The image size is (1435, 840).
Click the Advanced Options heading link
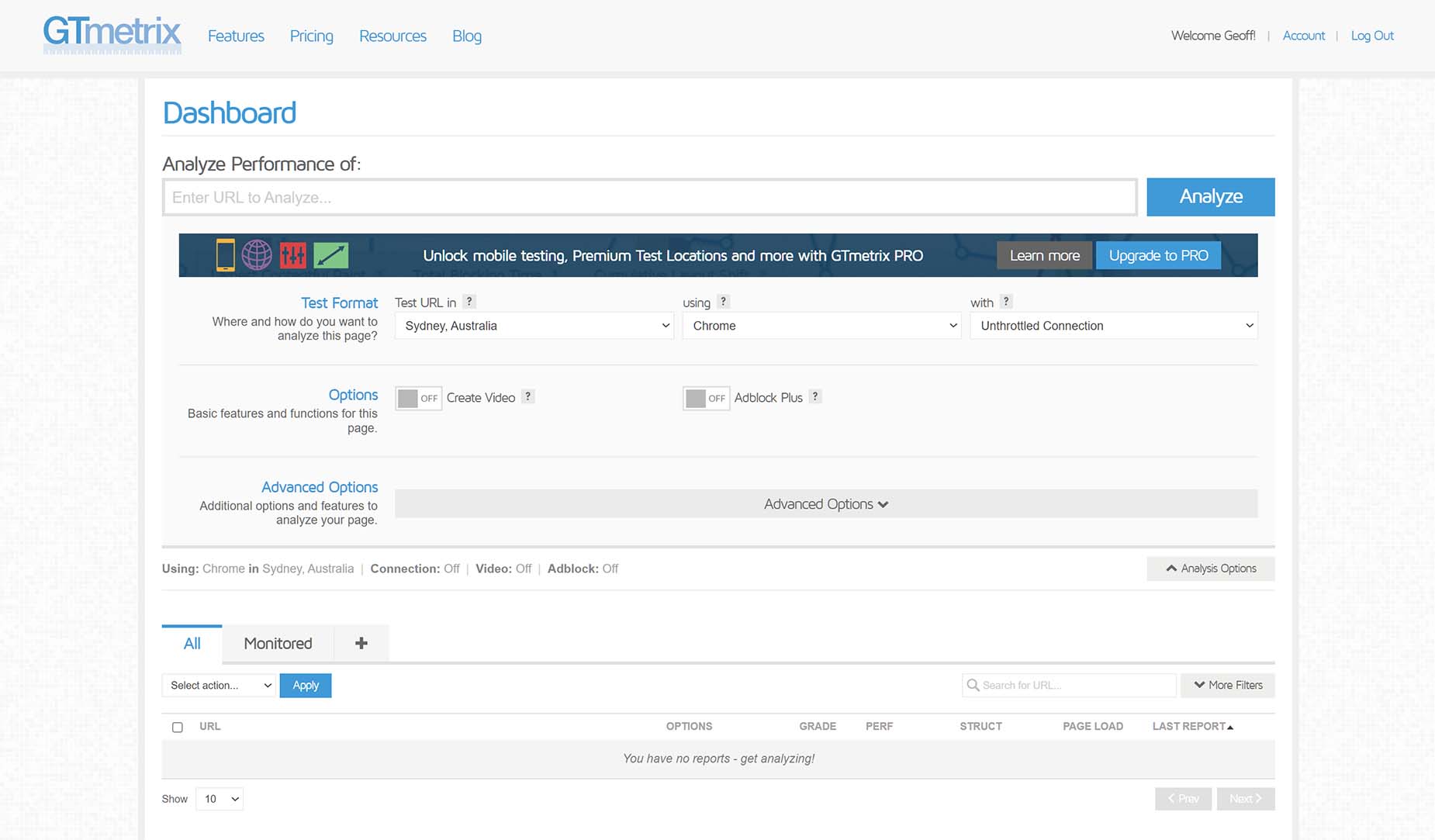(x=320, y=487)
